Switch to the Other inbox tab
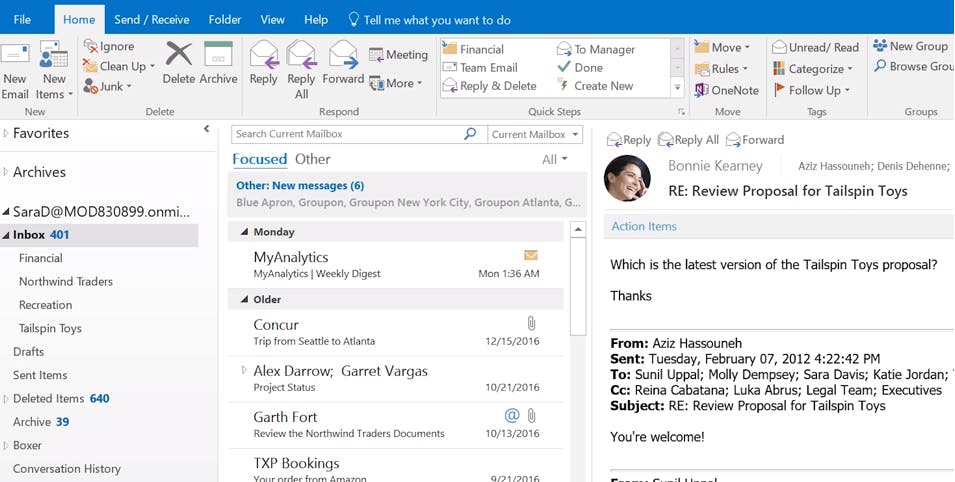The width and height of the screenshot is (955, 482). pos(312,159)
